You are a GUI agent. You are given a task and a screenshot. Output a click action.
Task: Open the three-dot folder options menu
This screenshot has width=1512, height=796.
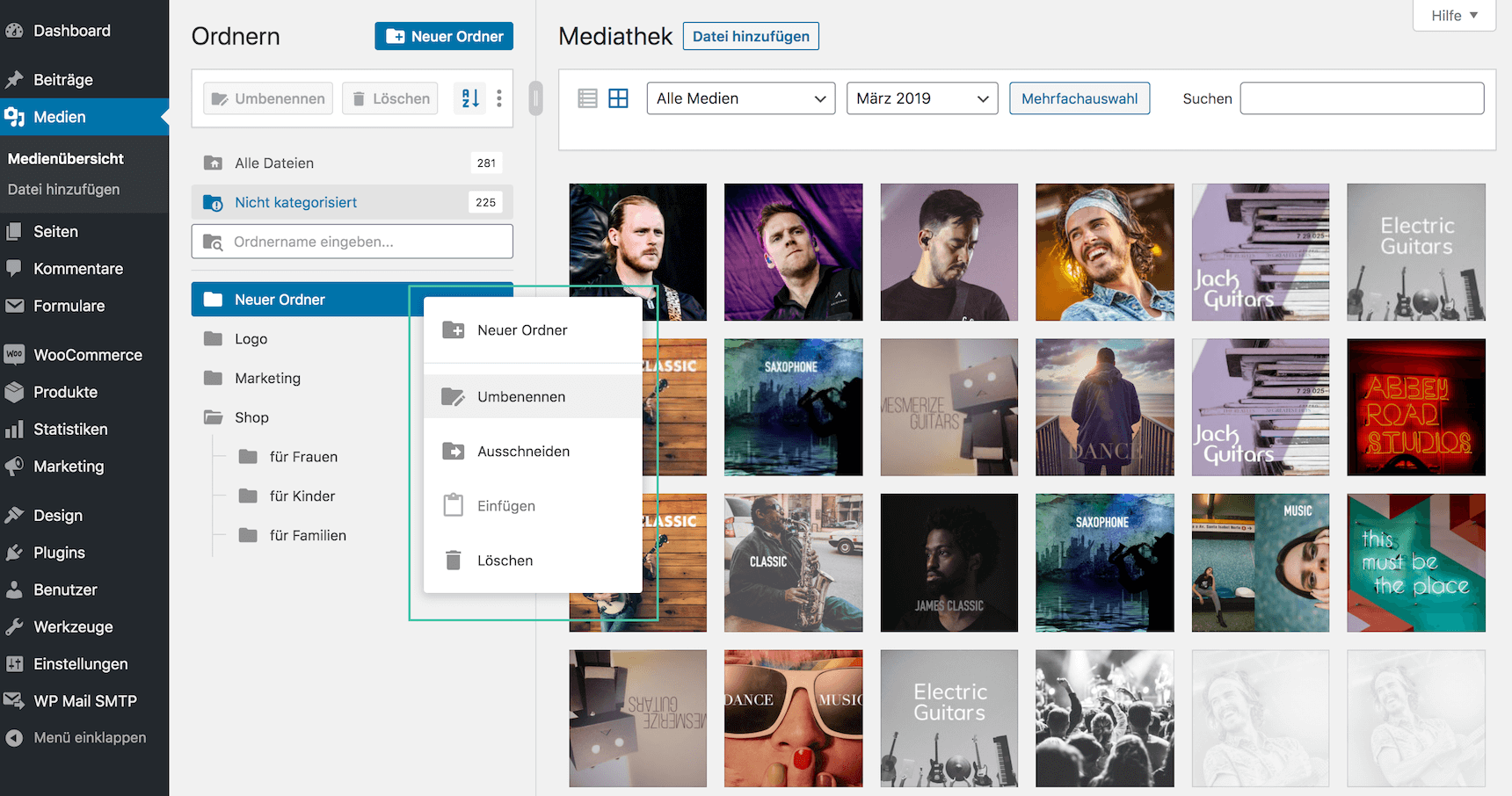(x=499, y=98)
